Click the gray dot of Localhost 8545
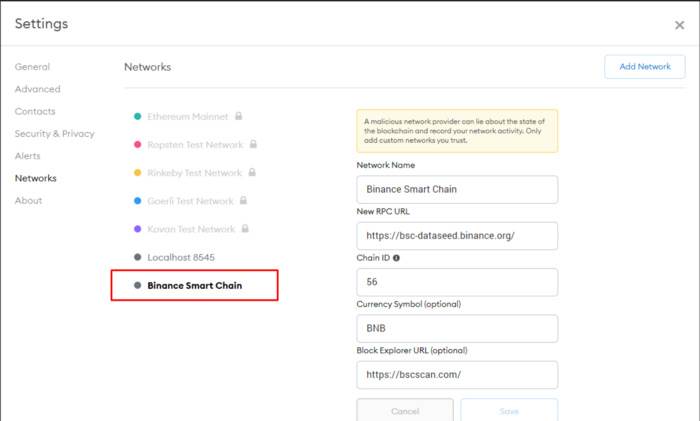This screenshot has height=421, width=700. (138, 257)
